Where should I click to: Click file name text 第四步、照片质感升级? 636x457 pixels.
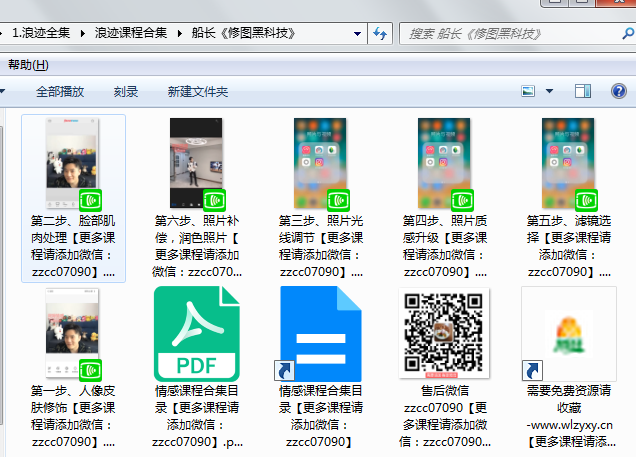pyautogui.click(x=445, y=246)
